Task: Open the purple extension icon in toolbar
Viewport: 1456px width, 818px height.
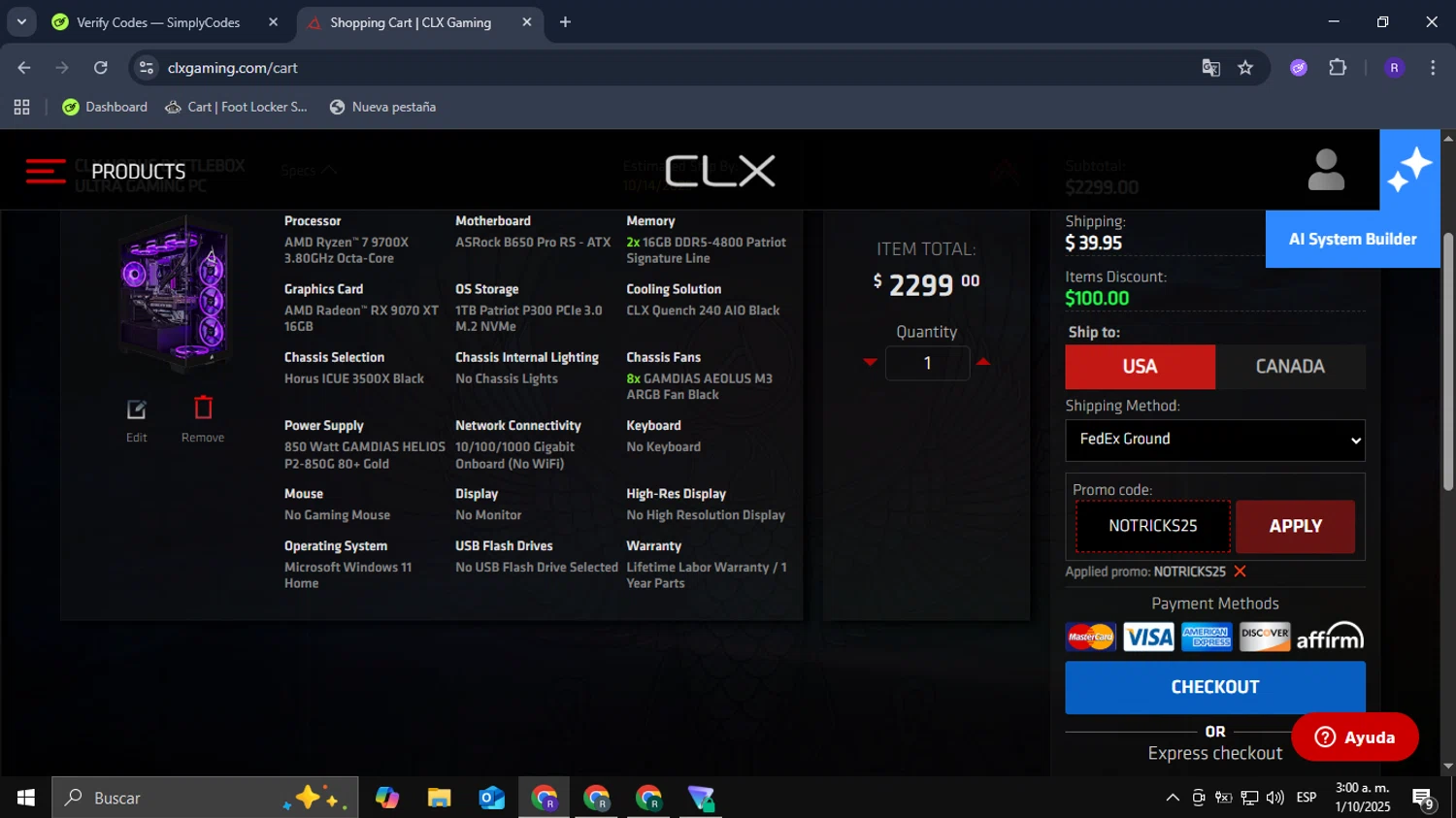Action: point(1299,68)
